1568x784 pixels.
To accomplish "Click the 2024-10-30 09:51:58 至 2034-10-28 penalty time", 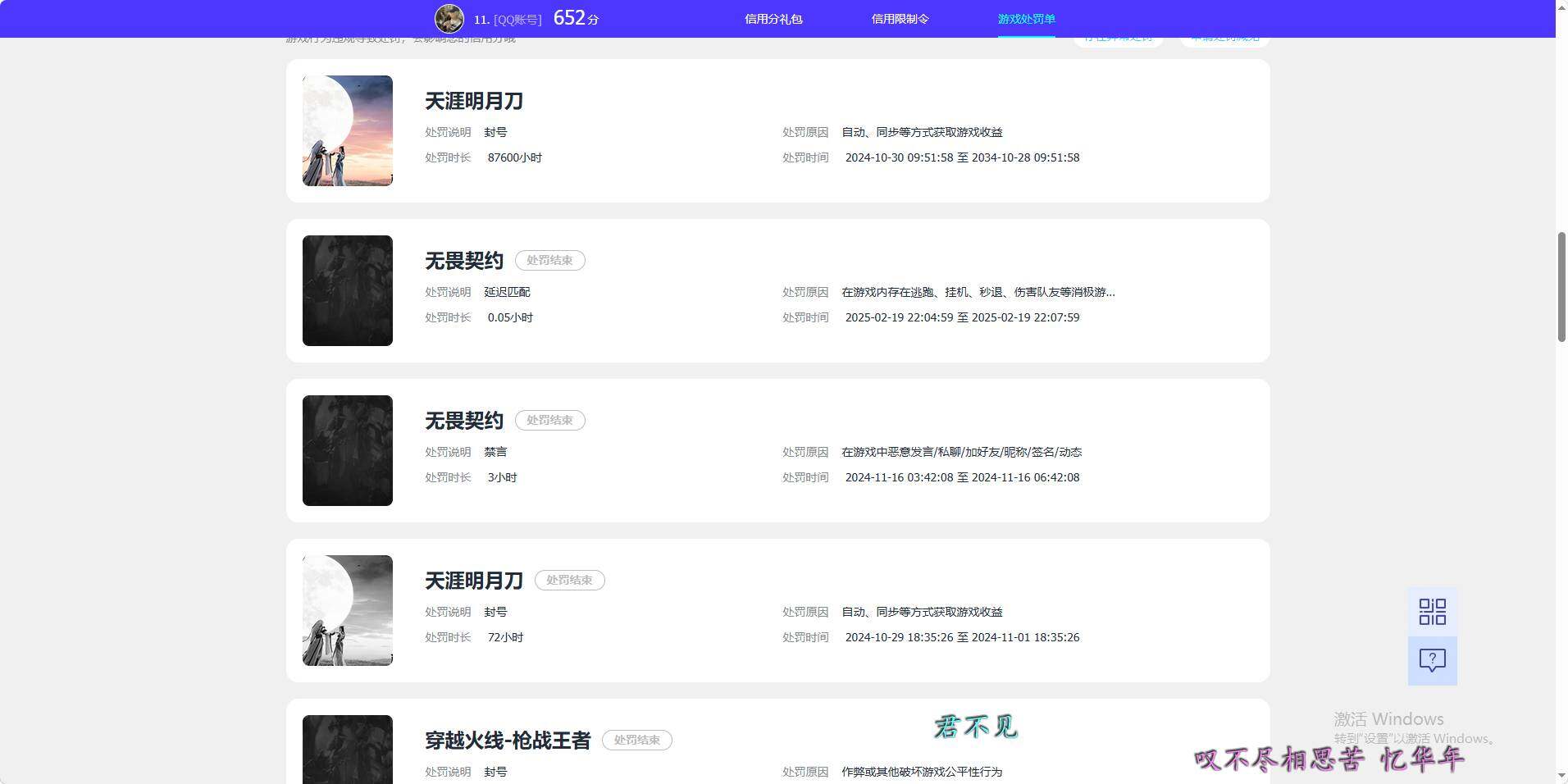I will [962, 157].
